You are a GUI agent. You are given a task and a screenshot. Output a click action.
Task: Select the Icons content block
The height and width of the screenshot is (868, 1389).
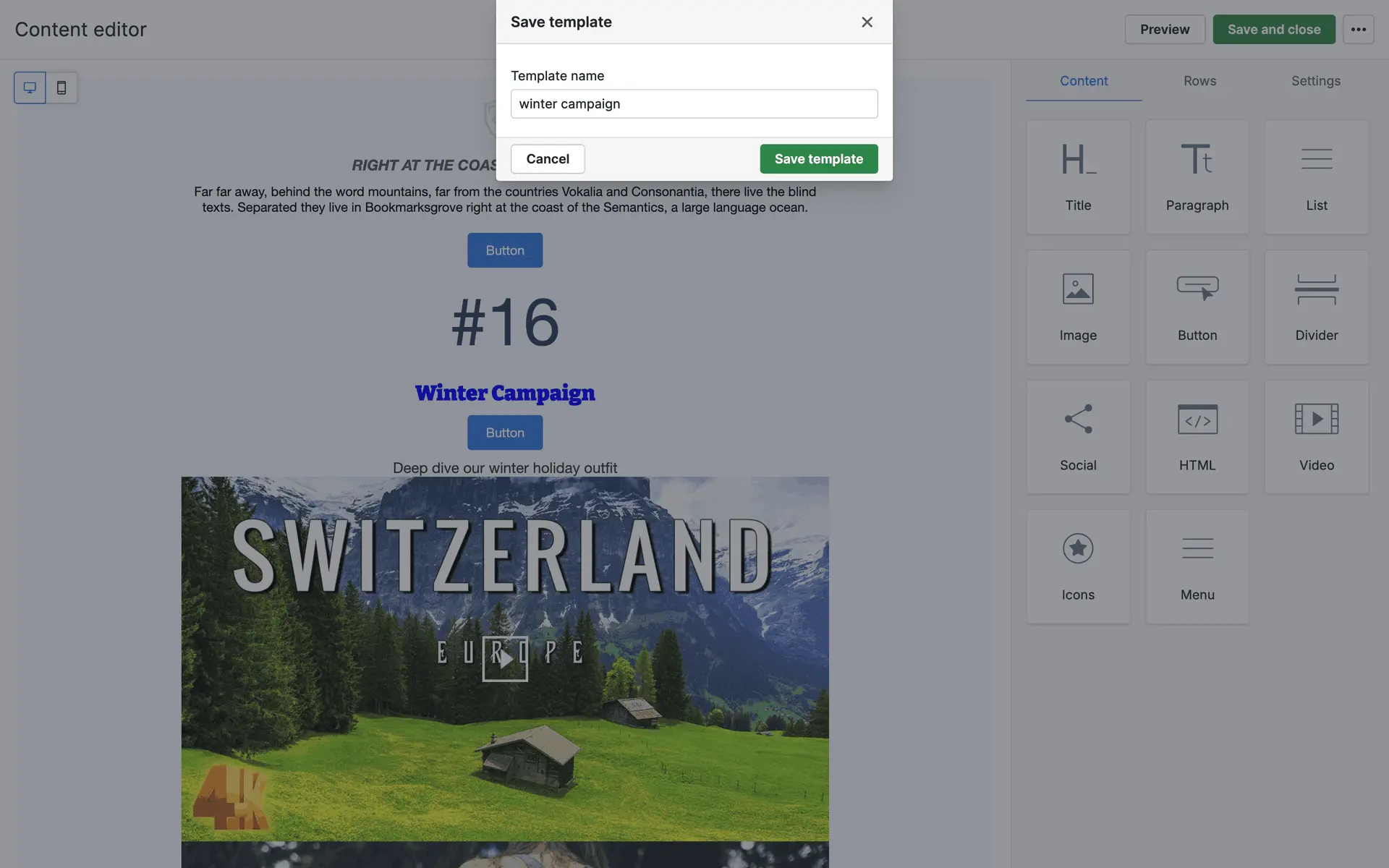coord(1078,566)
